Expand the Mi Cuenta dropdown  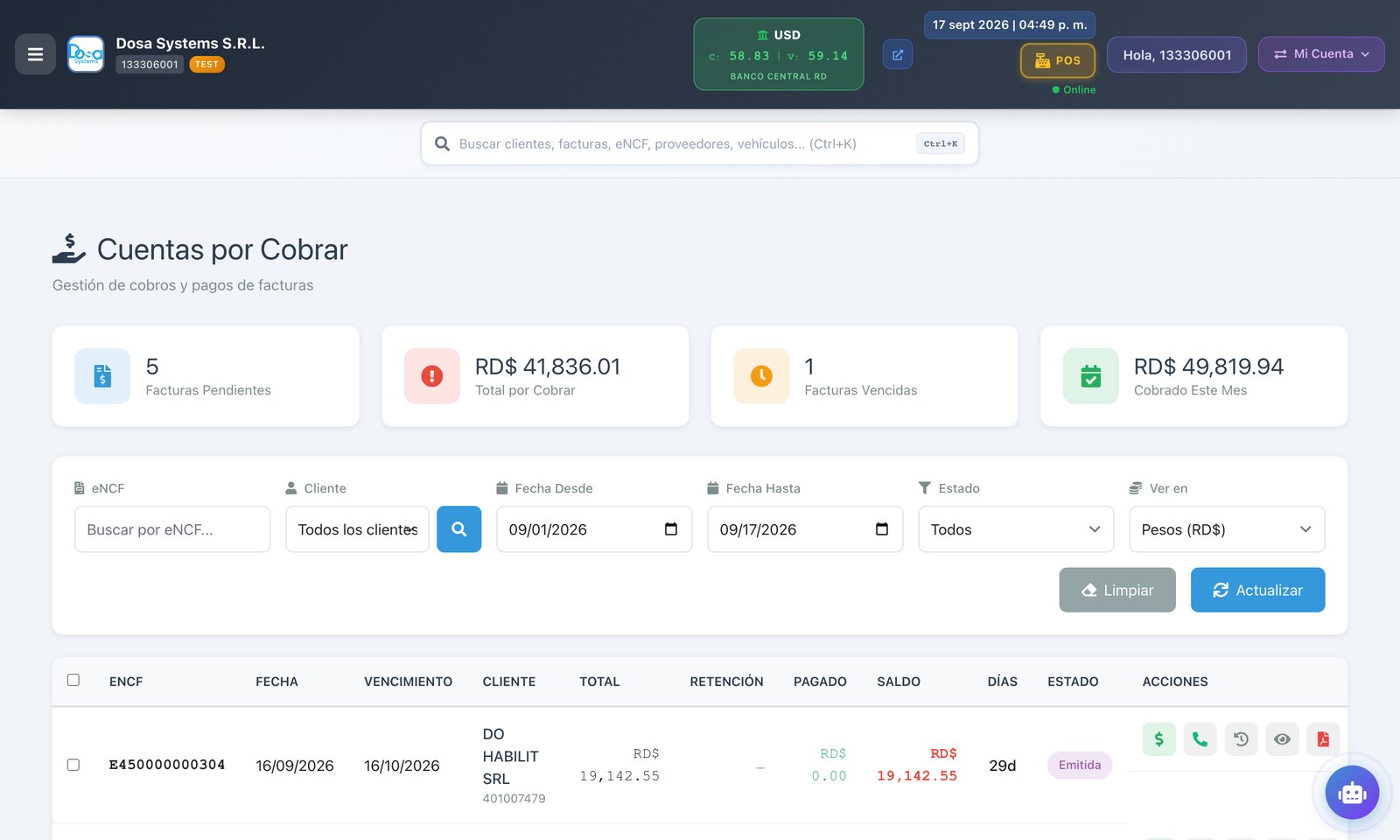(1321, 54)
